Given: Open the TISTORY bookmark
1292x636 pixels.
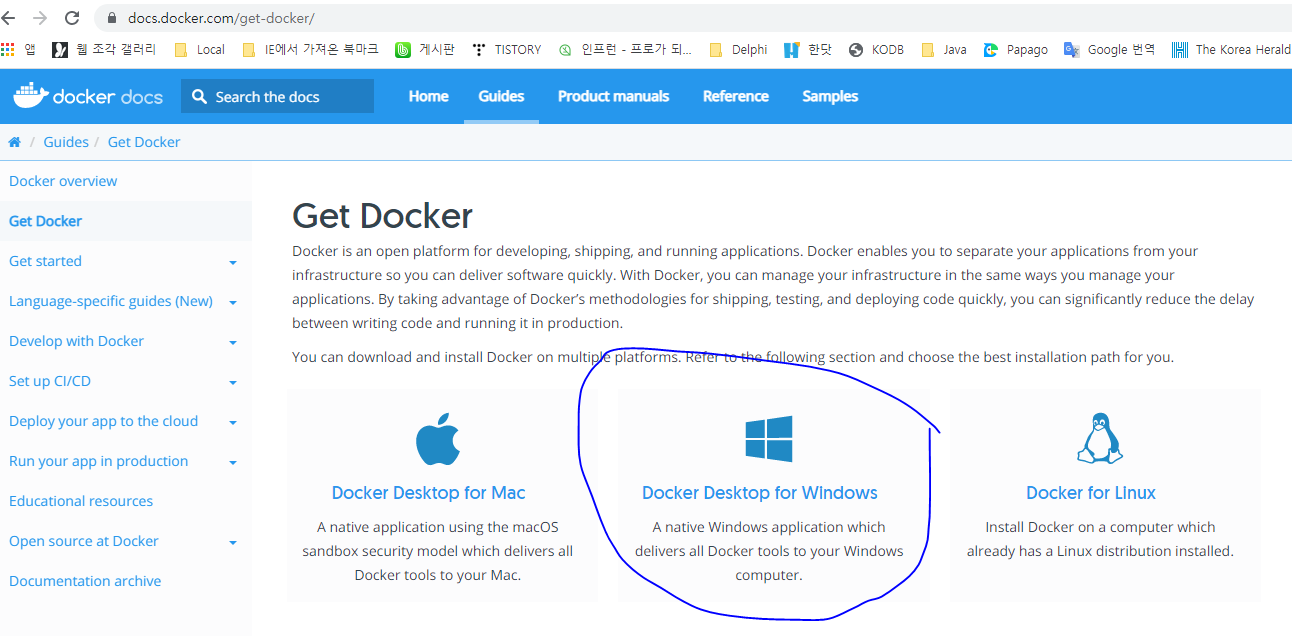Looking at the screenshot, I should 505,49.
